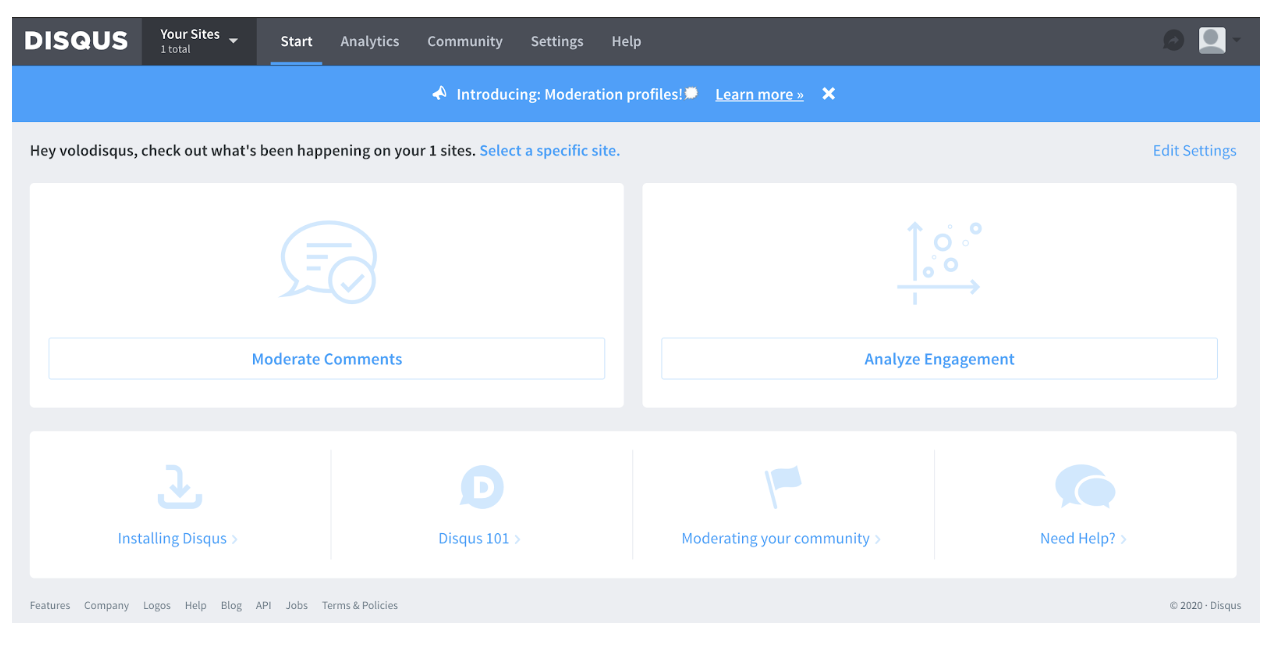Click the notifications icon in header

click(1174, 41)
